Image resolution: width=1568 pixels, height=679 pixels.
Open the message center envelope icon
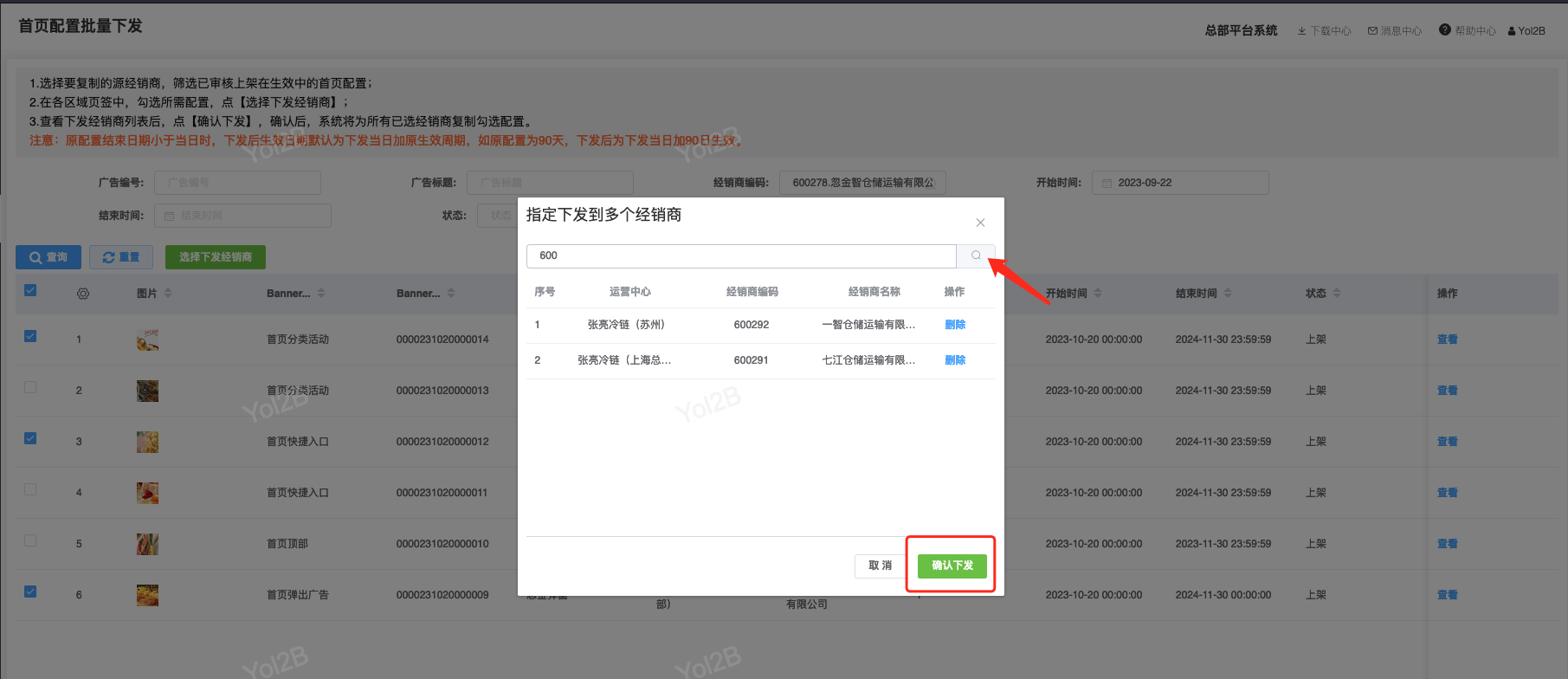(x=1372, y=31)
